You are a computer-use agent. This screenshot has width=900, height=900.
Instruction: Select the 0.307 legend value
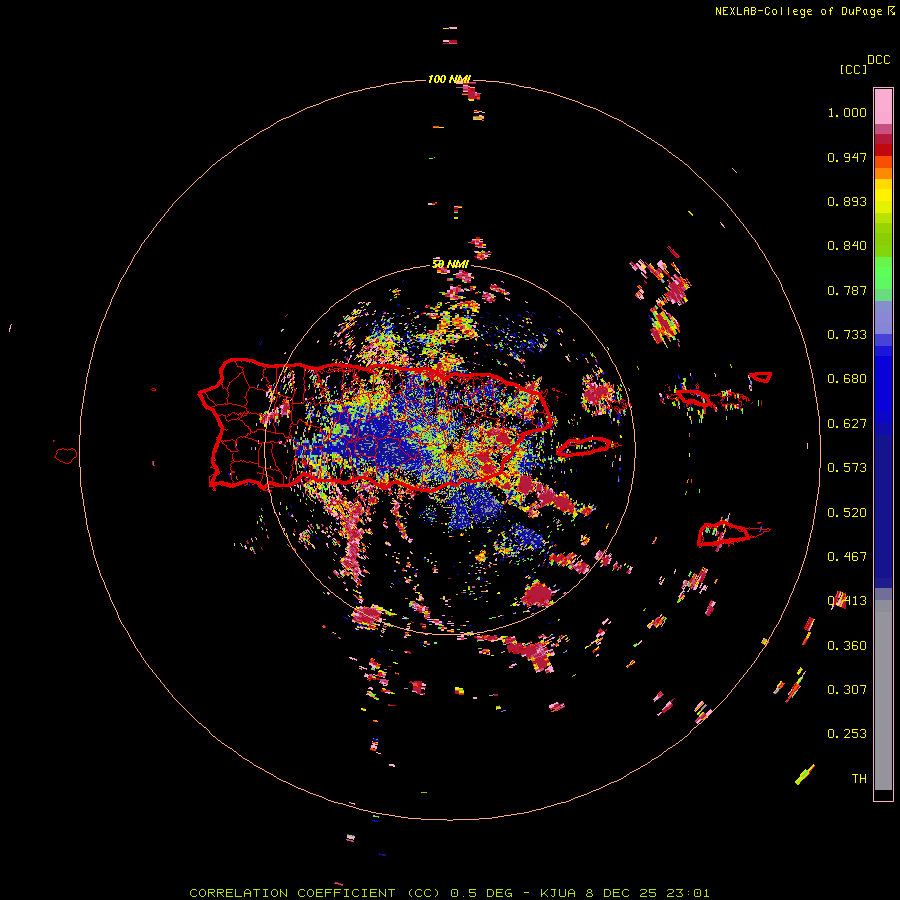click(x=847, y=690)
